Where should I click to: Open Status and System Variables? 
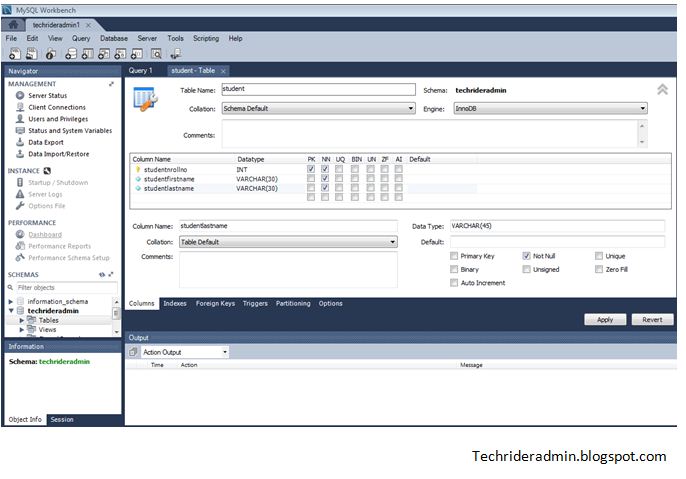pyautogui.click(x=70, y=130)
